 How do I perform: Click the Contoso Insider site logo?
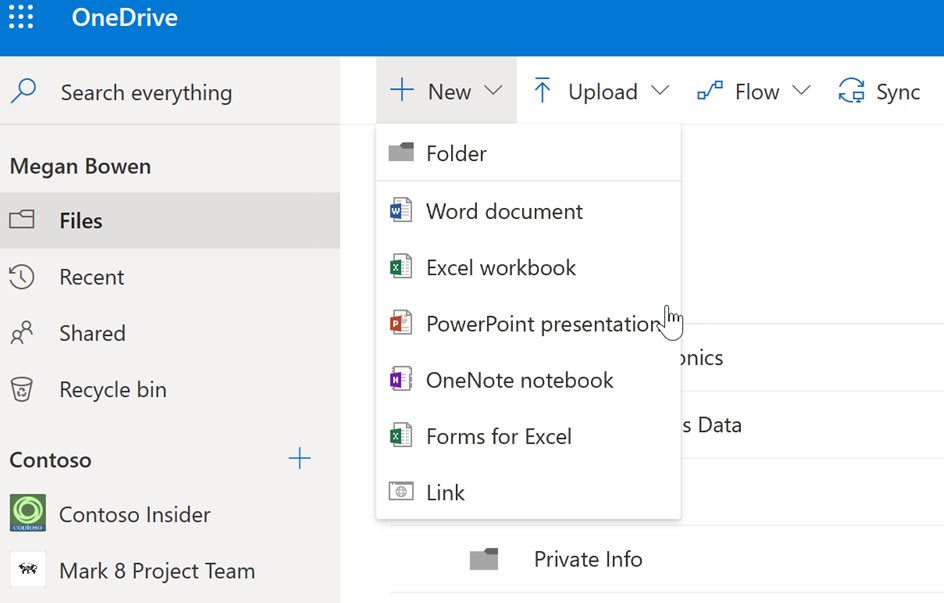click(x=28, y=513)
